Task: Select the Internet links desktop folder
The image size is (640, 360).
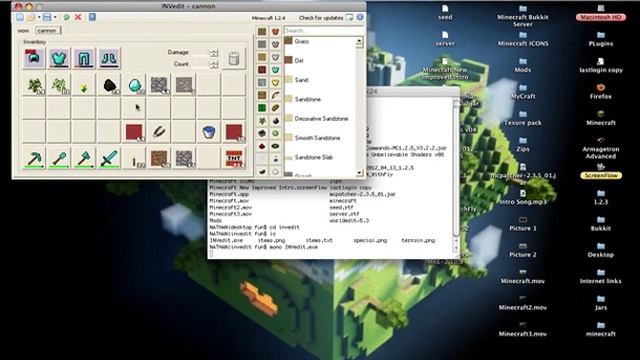Action: click(601, 277)
